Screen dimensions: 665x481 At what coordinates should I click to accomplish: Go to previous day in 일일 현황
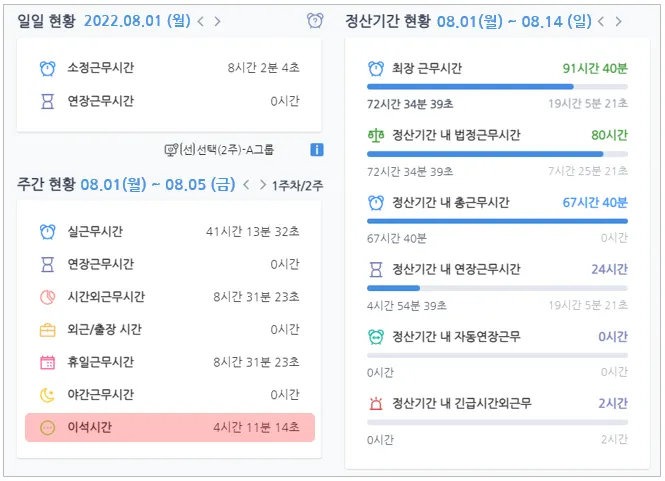(x=200, y=21)
